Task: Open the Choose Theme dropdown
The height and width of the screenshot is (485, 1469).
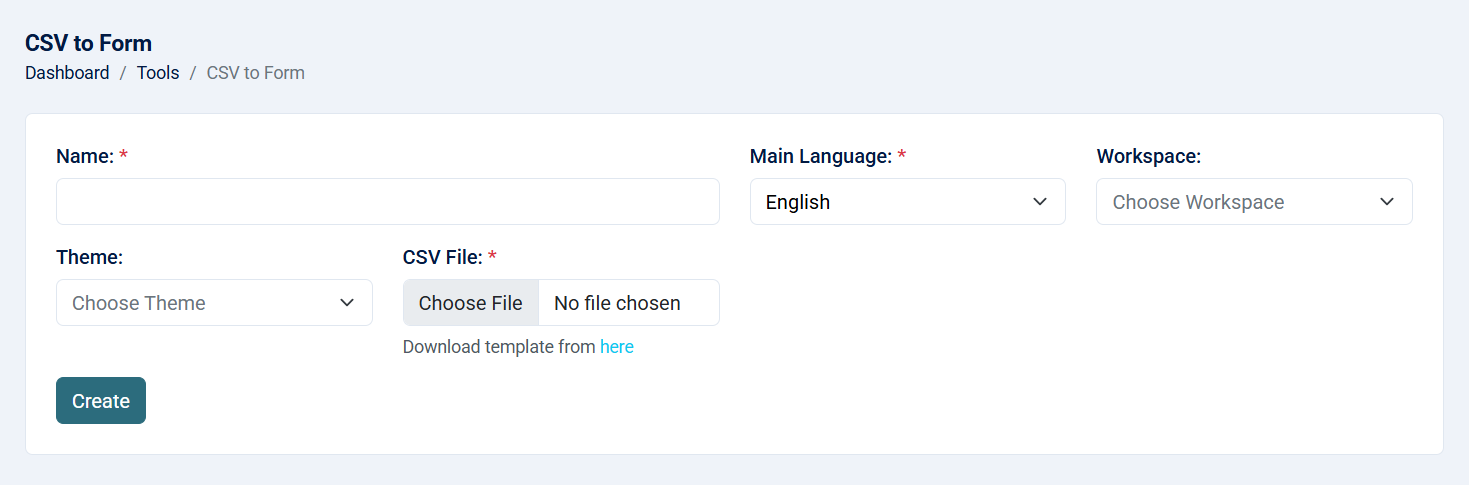Action: pos(214,303)
